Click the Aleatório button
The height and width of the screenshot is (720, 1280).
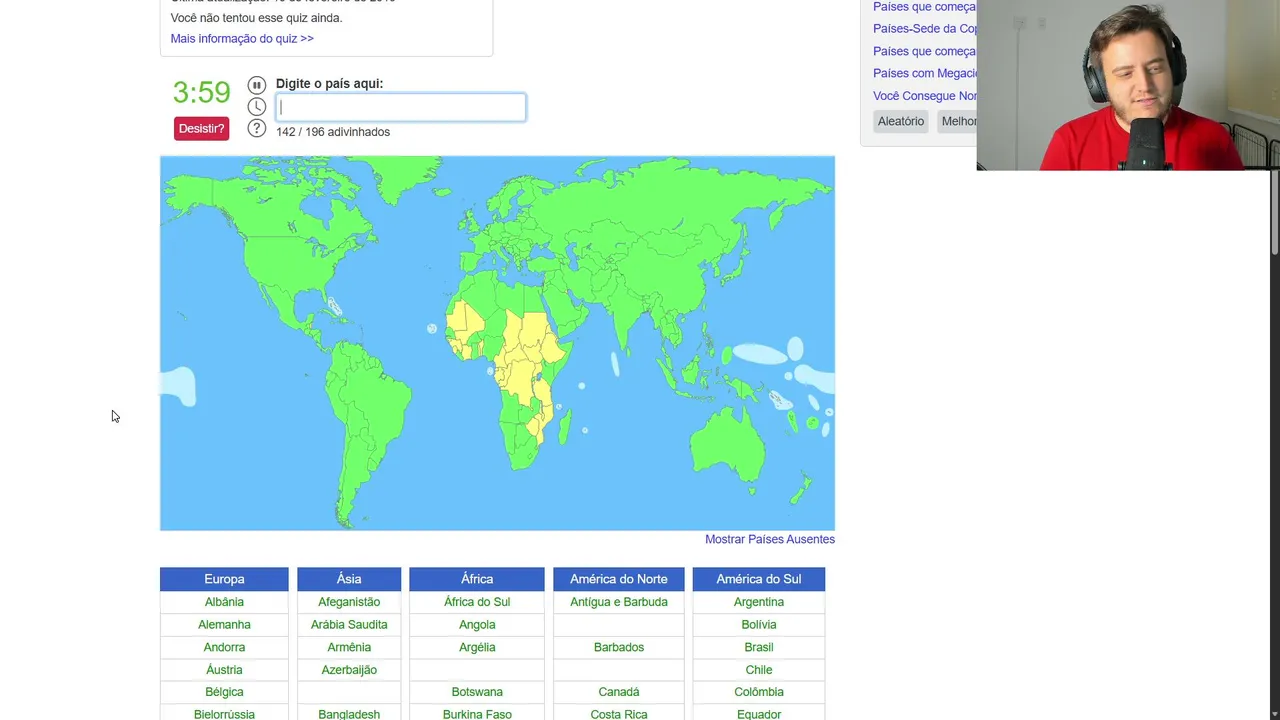[x=901, y=121]
